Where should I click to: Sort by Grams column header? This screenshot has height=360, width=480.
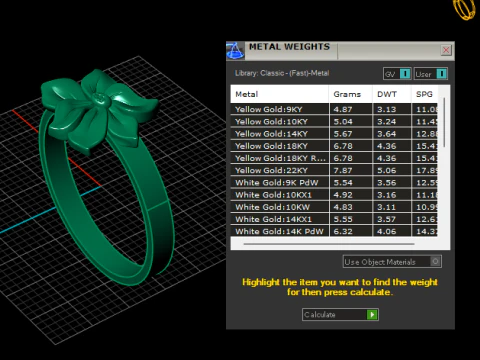350,94
